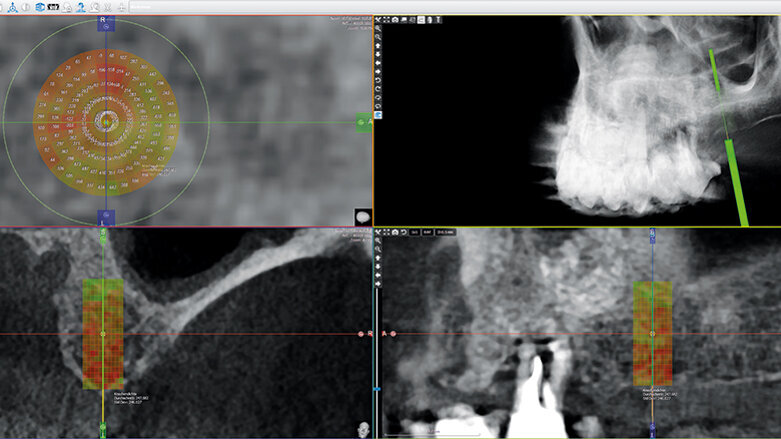
Task: Zoom out using second magnifier in 3D view
Action: pos(378,37)
